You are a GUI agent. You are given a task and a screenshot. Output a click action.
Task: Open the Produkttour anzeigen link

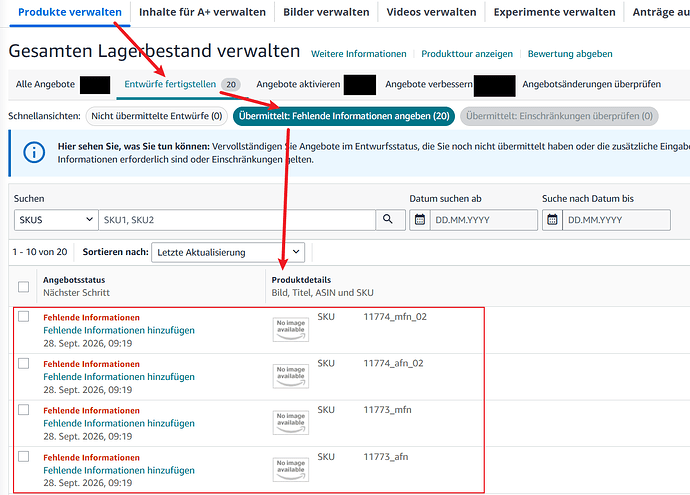click(467, 54)
